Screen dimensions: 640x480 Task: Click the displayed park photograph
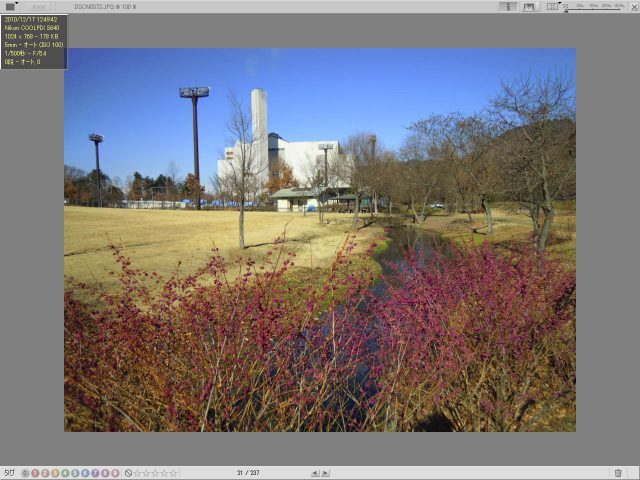[320, 240]
